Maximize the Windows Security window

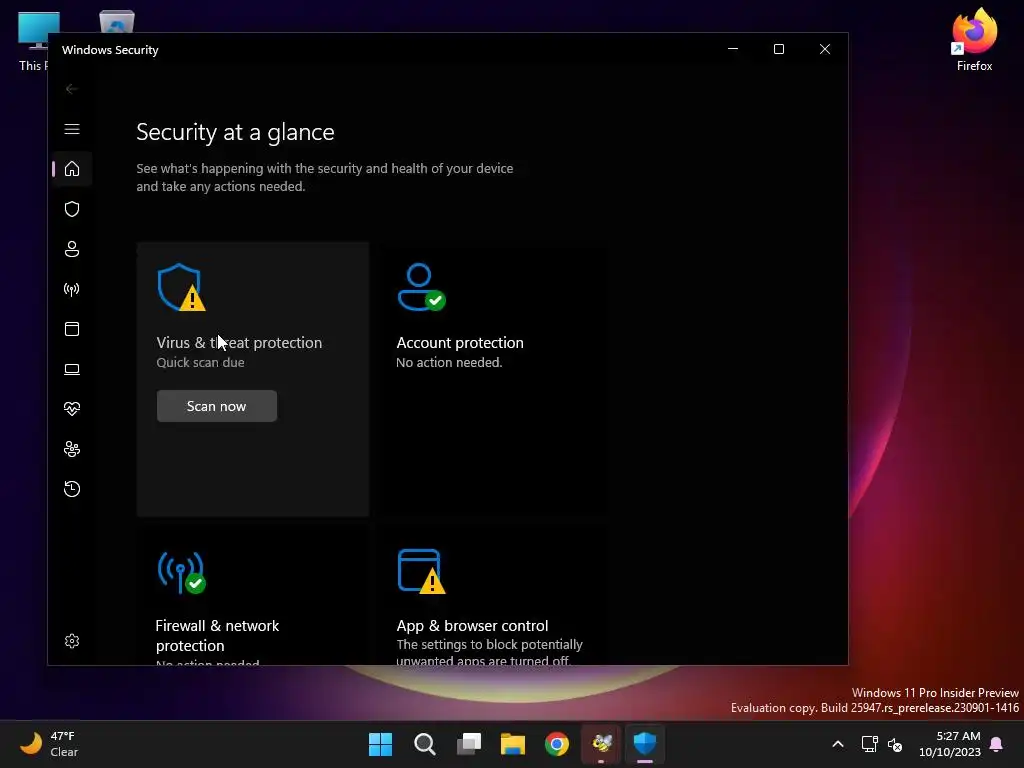click(x=778, y=49)
